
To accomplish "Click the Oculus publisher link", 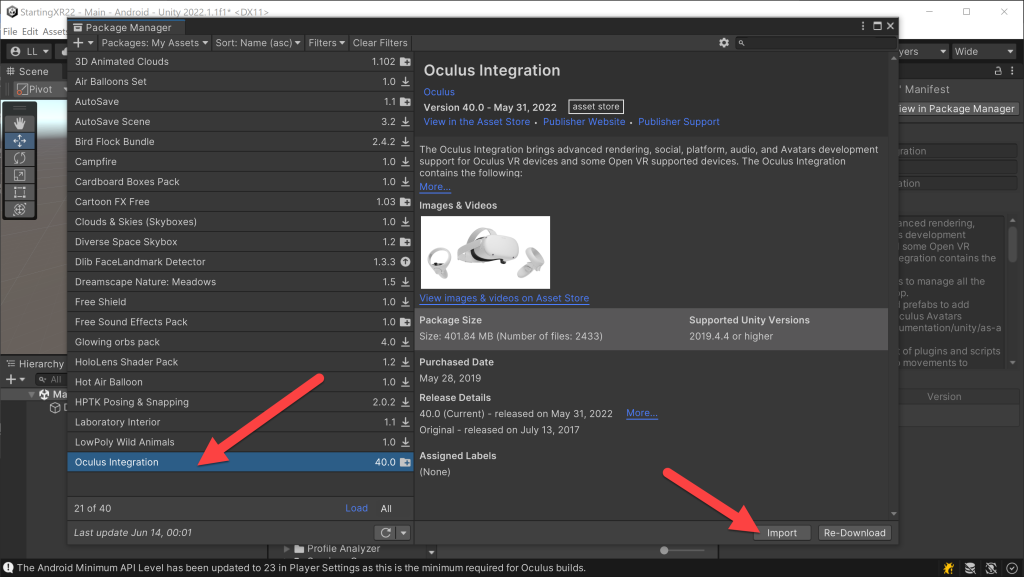I will tap(439, 92).
